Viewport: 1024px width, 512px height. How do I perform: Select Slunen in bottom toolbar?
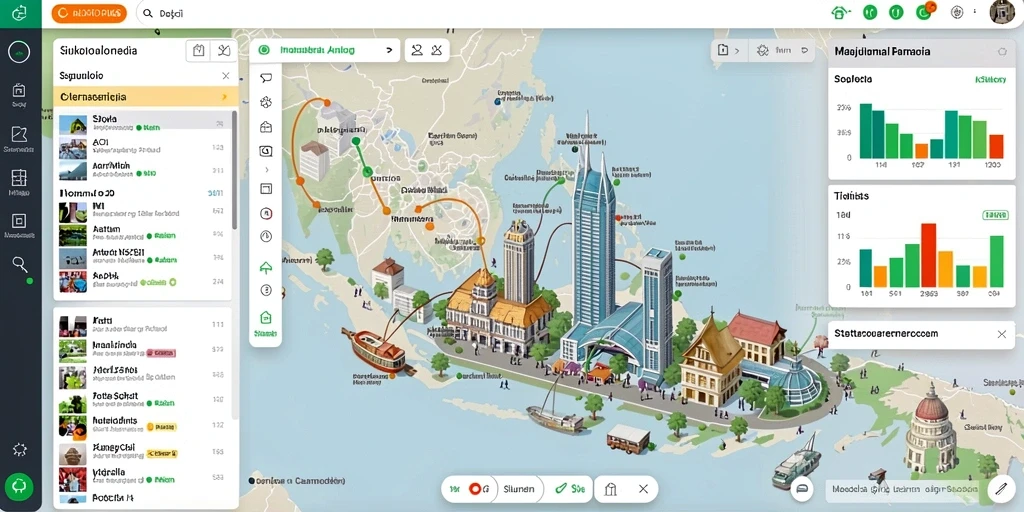click(x=519, y=488)
